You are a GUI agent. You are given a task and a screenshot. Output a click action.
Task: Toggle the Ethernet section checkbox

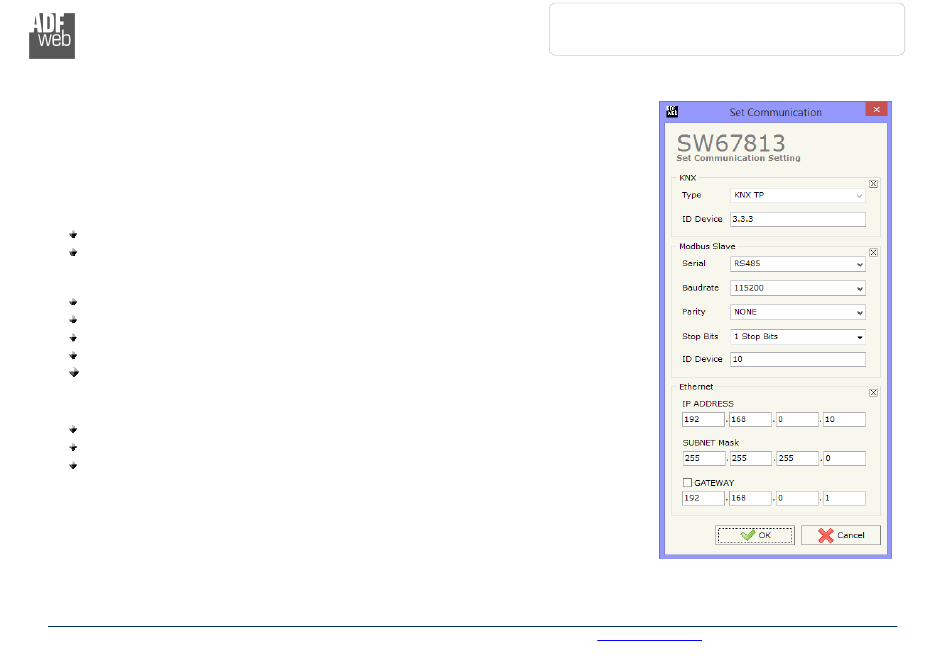(873, 393)
